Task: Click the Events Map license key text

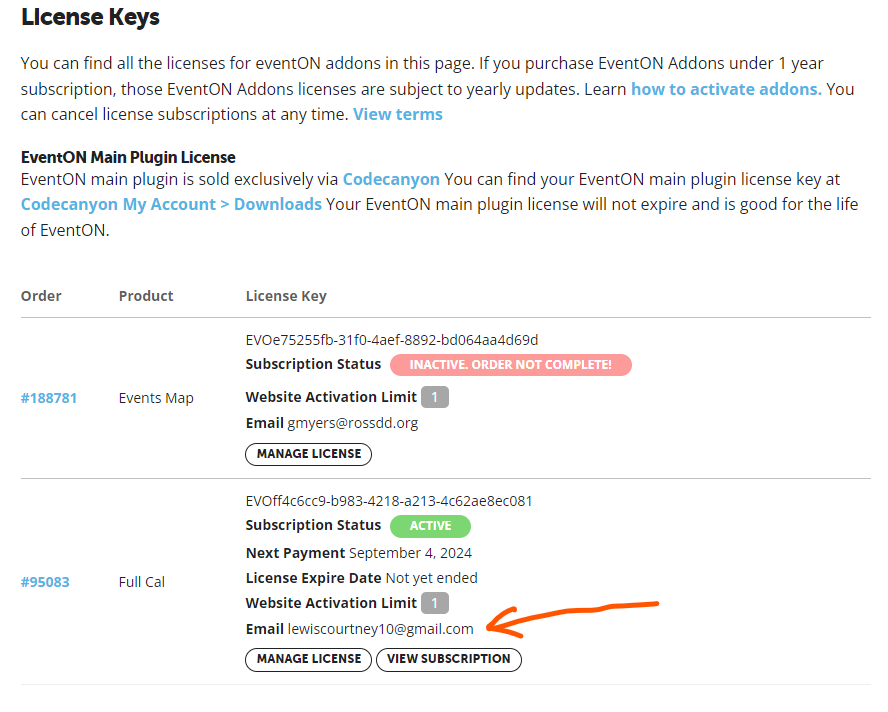Action: (x=392, y=340)
